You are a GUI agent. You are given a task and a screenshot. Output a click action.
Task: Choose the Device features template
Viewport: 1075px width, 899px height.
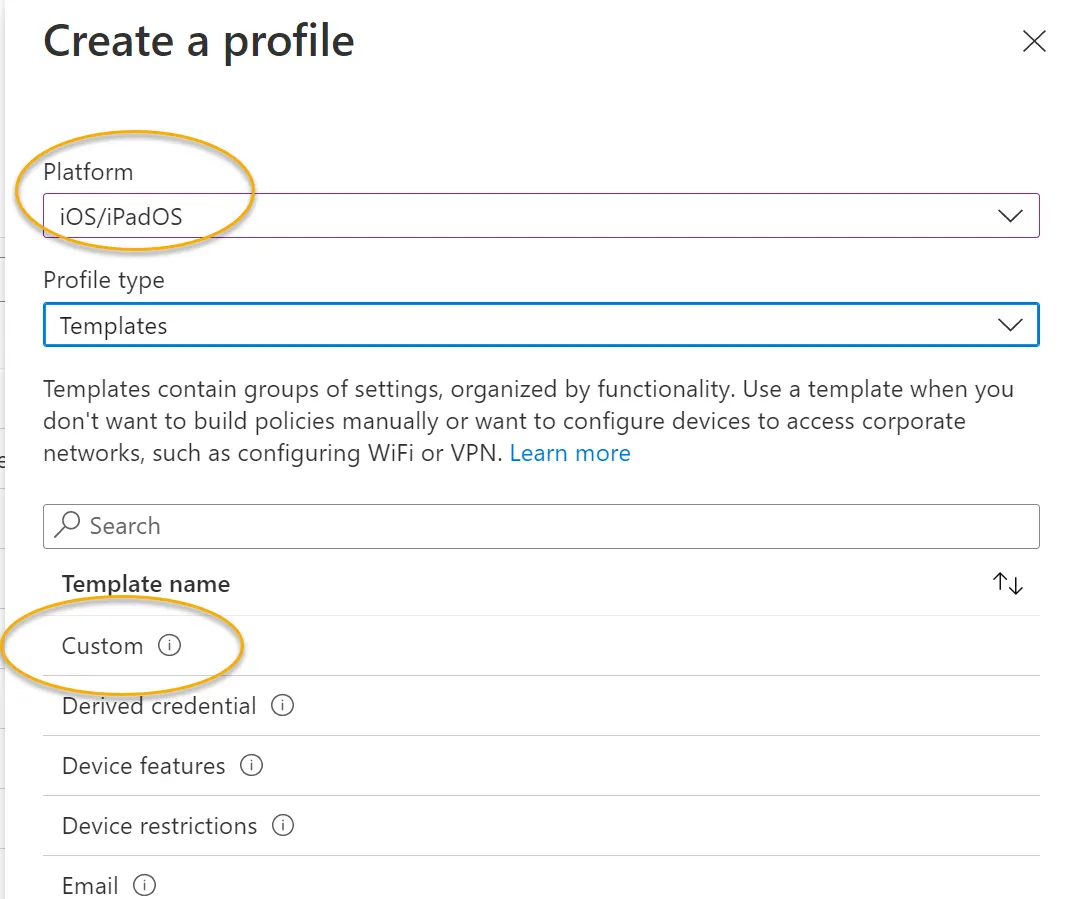[541, 765]
